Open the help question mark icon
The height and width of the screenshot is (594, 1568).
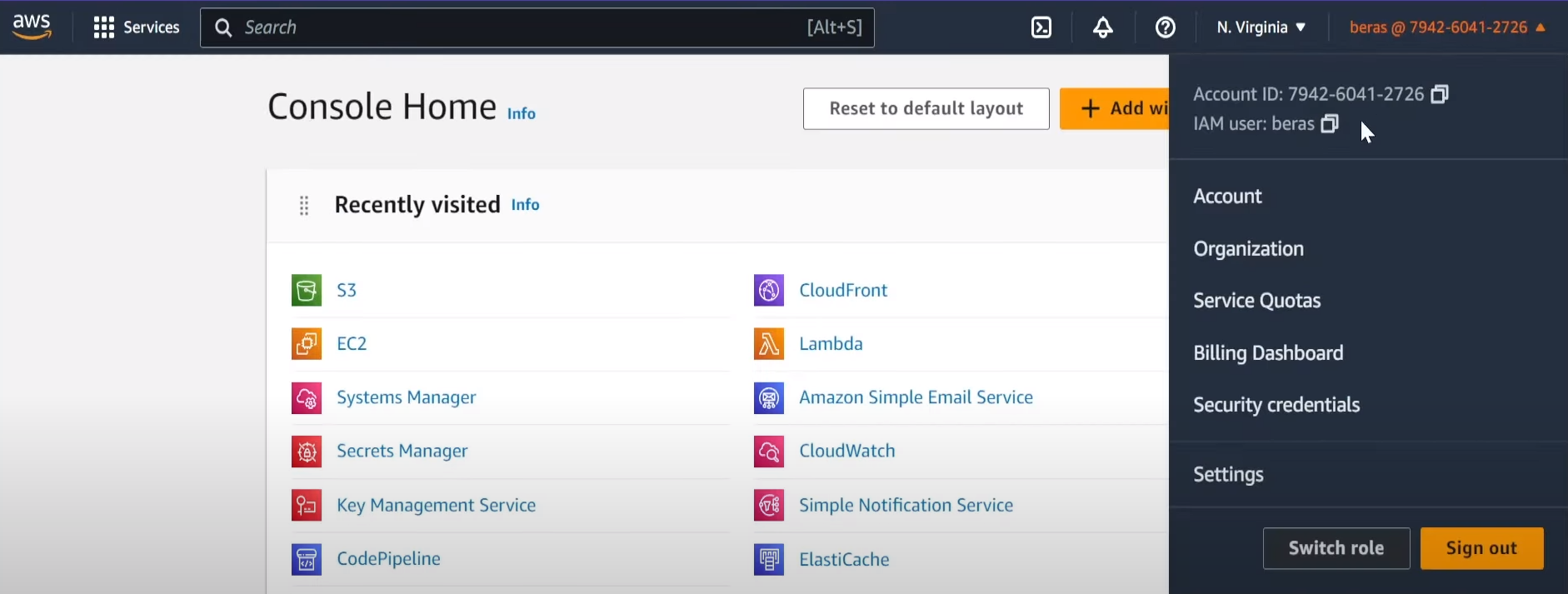click(1166, 27)
